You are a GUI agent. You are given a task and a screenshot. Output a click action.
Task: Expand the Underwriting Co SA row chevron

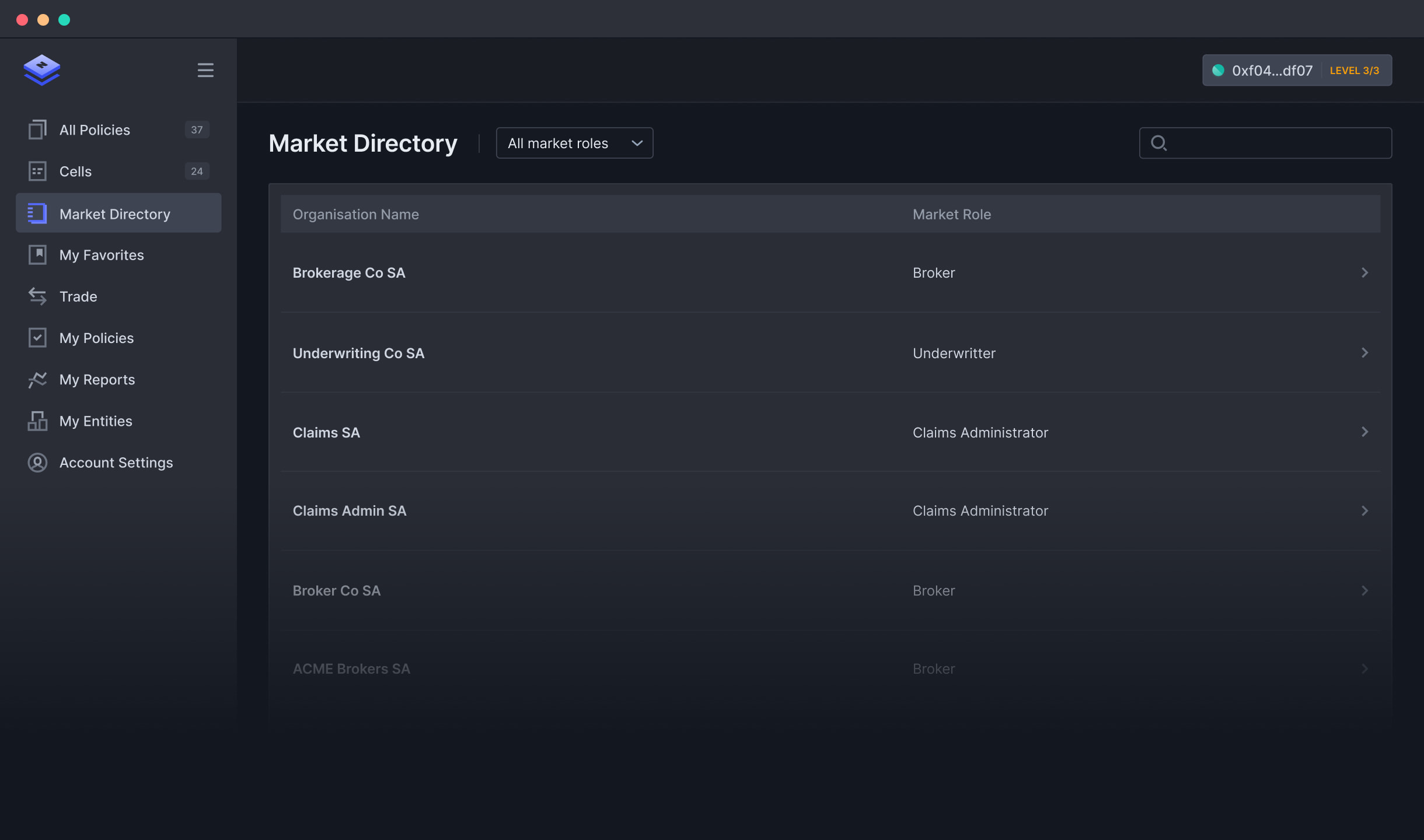click(x=1364, y=353)
